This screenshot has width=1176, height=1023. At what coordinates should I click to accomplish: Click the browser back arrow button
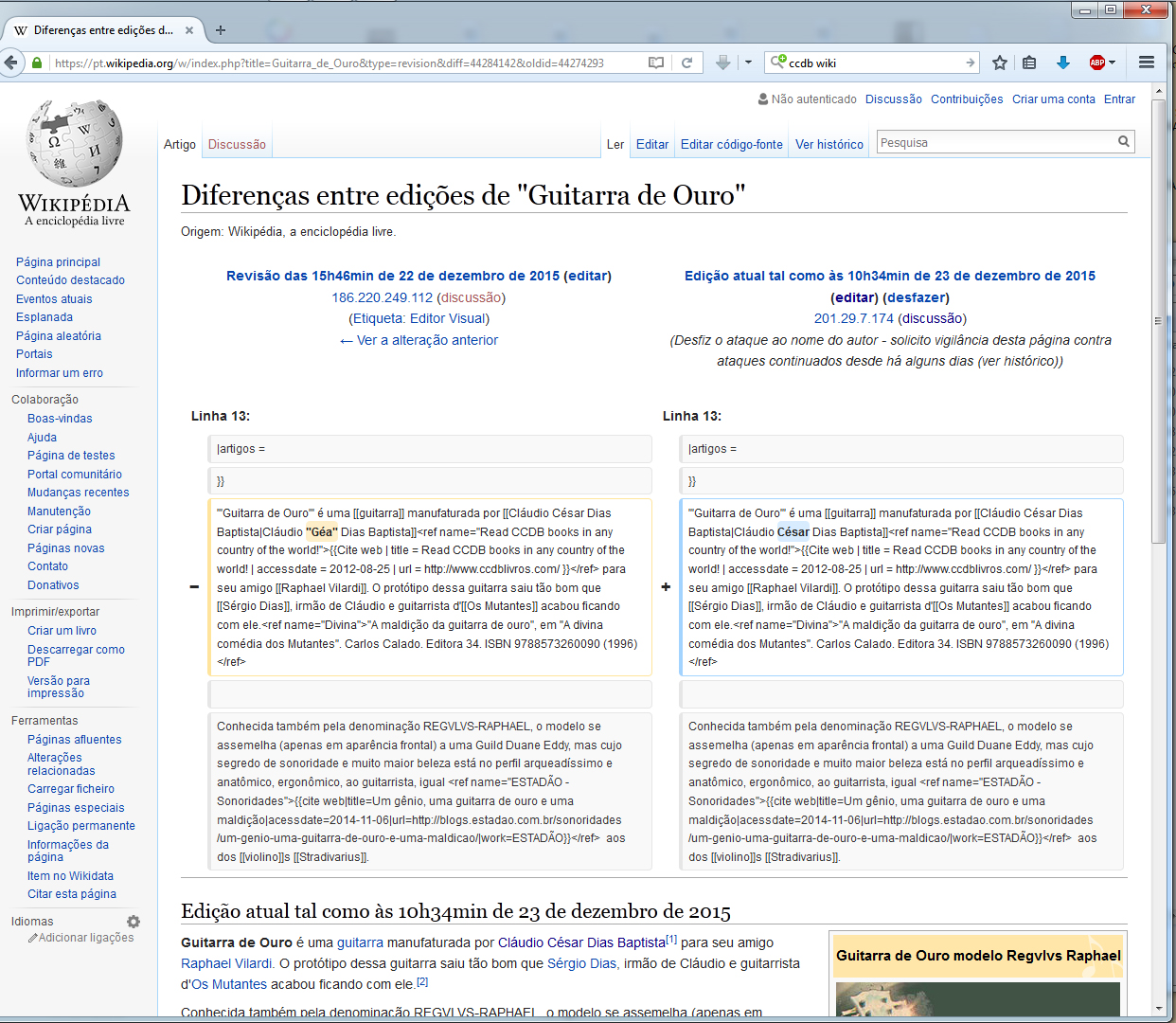[x=11, y=63]
